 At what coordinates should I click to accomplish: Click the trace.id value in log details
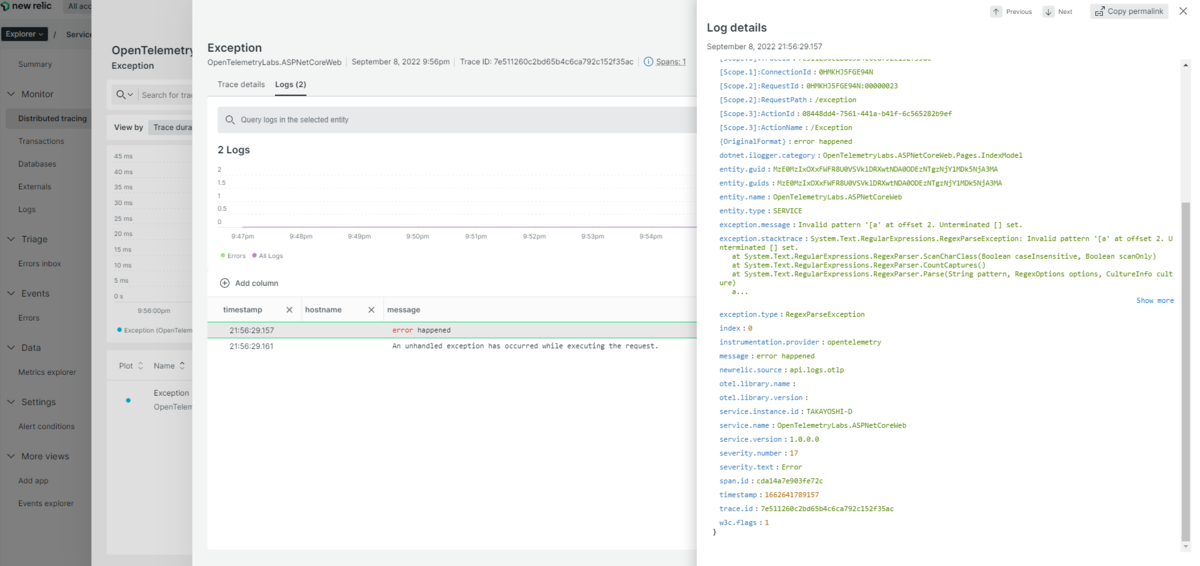pos(827,509)
